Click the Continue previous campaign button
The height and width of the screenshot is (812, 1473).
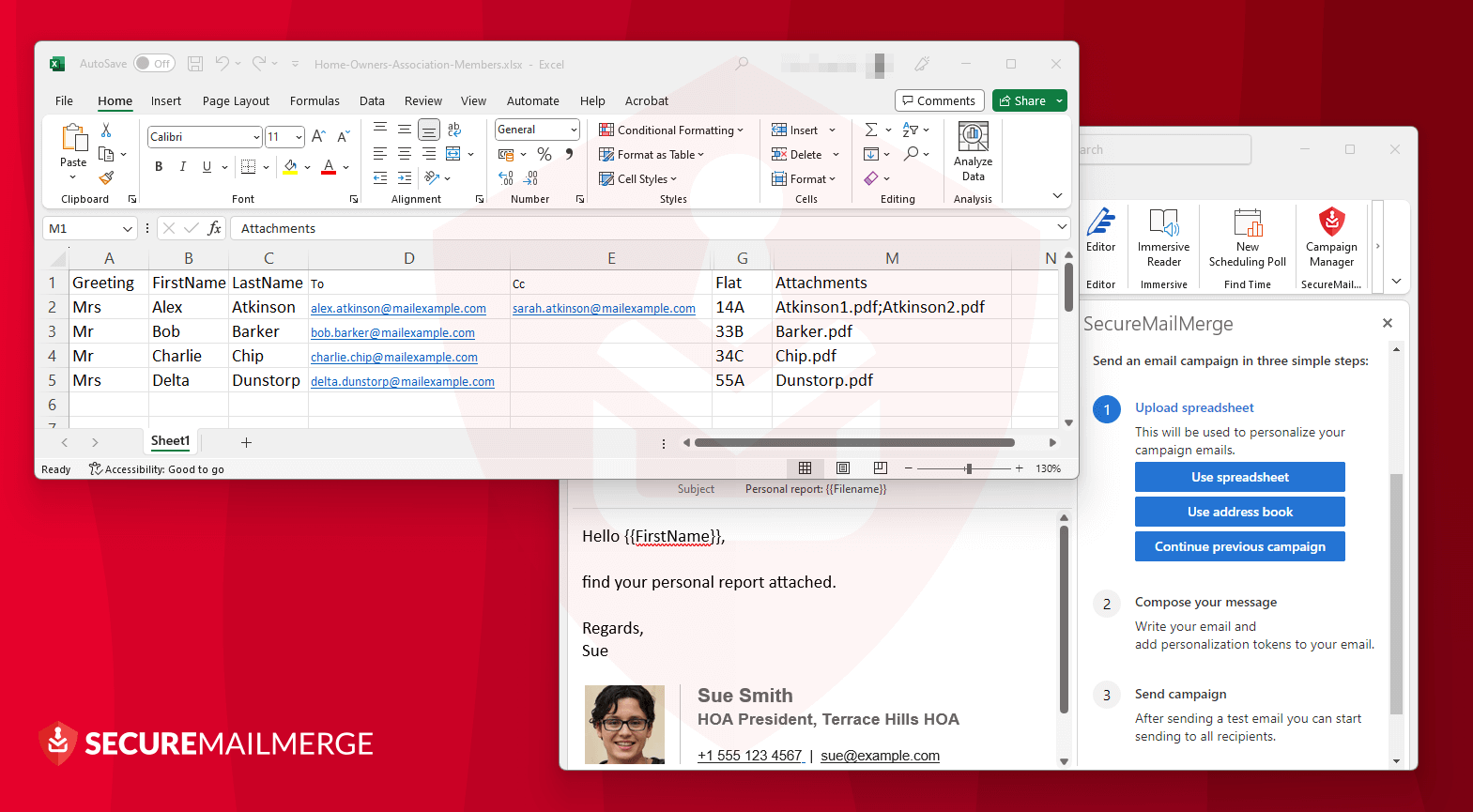(x=1239, y=546)
